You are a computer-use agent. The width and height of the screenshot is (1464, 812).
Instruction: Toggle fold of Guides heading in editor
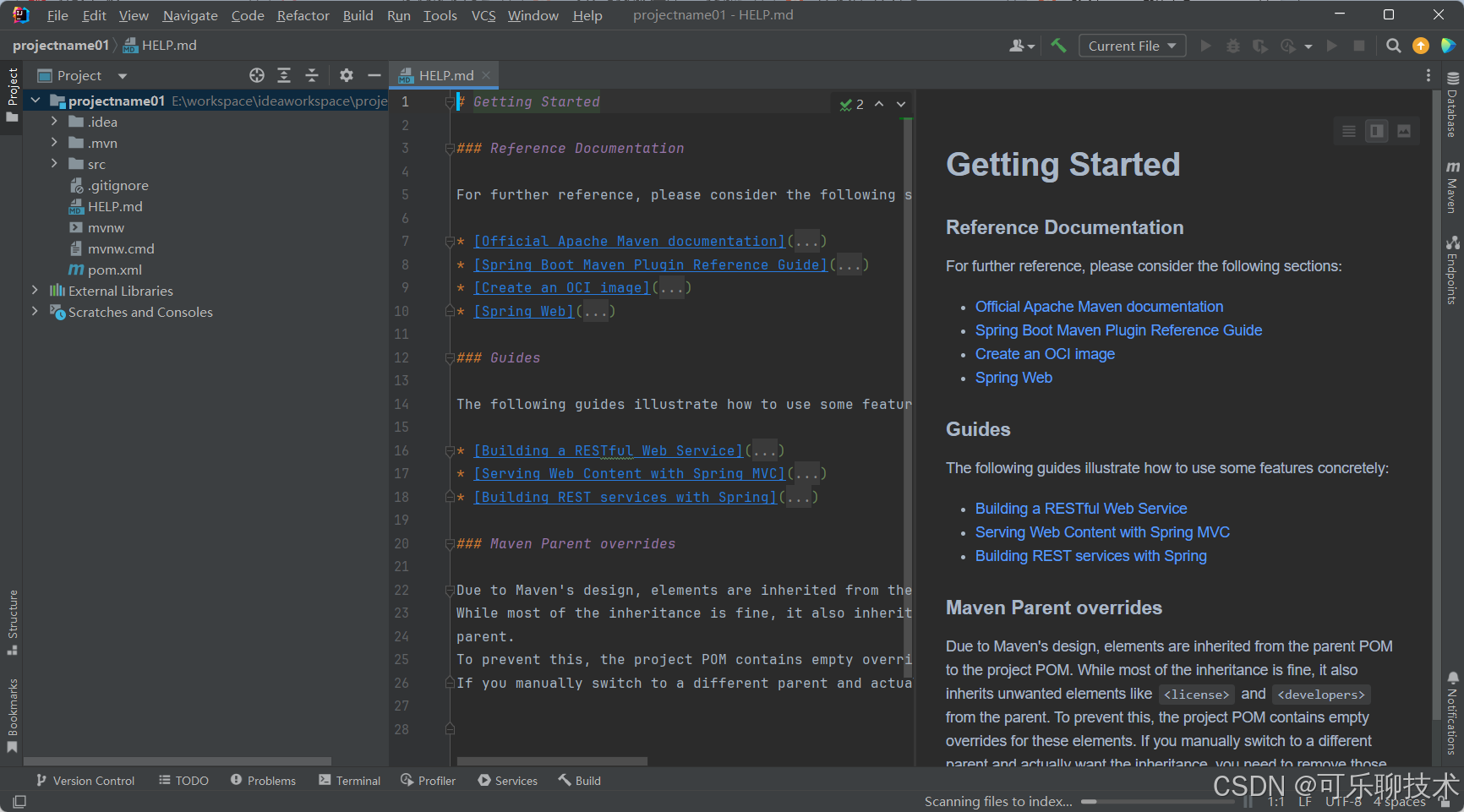[x=451, y=358]
